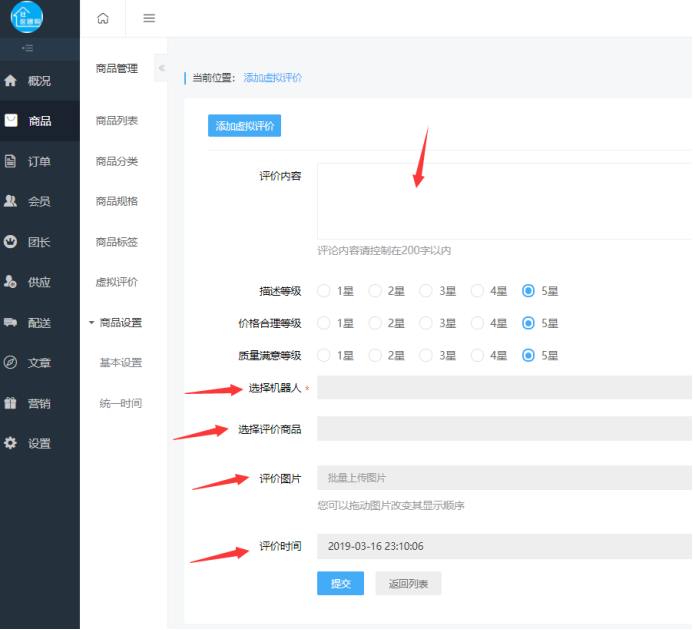
Task: Select 3星 for 价格合理等级
Action: [x=426, y=323]
